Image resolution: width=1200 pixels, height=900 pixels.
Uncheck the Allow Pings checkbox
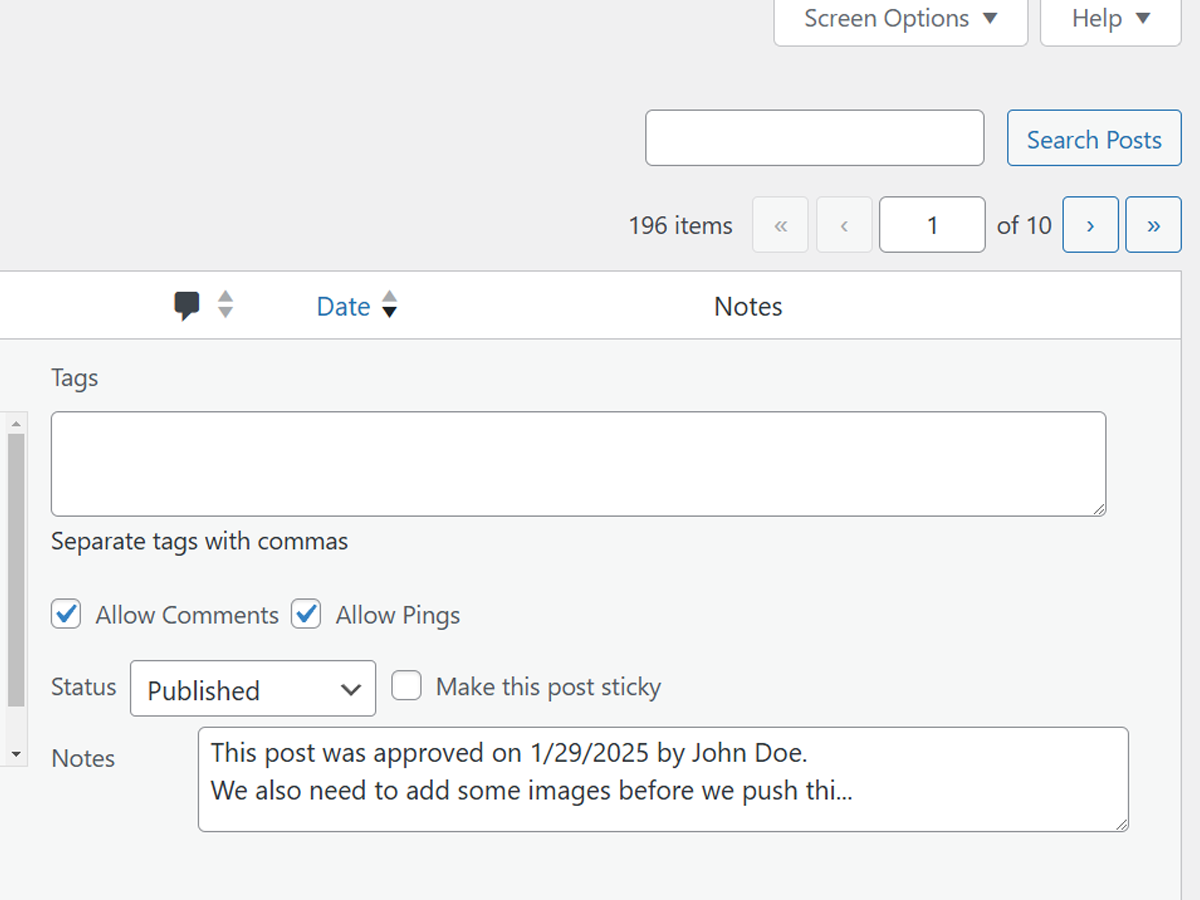[x=306, y=614]
